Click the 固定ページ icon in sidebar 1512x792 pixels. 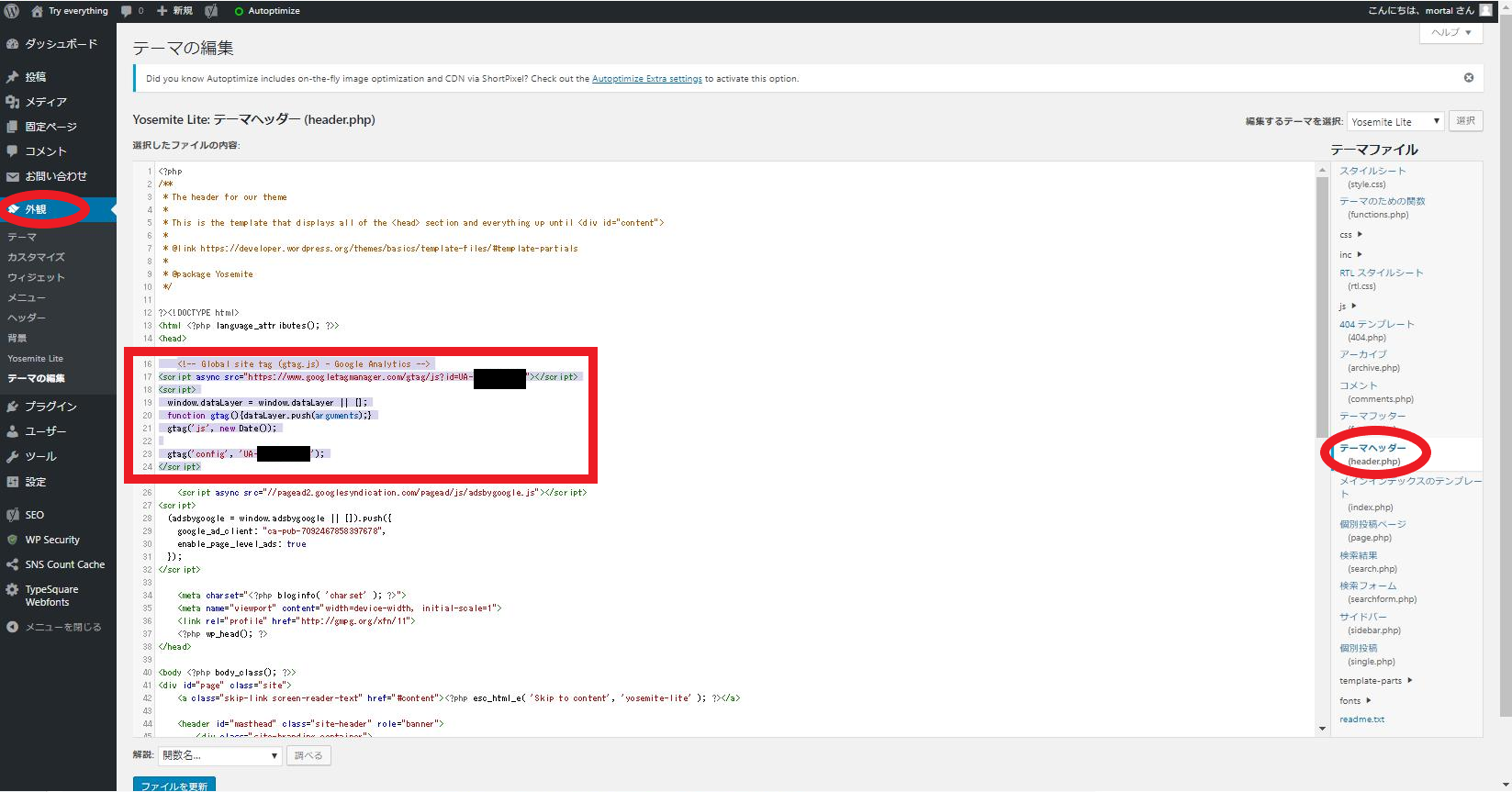[x=13, y=127]
